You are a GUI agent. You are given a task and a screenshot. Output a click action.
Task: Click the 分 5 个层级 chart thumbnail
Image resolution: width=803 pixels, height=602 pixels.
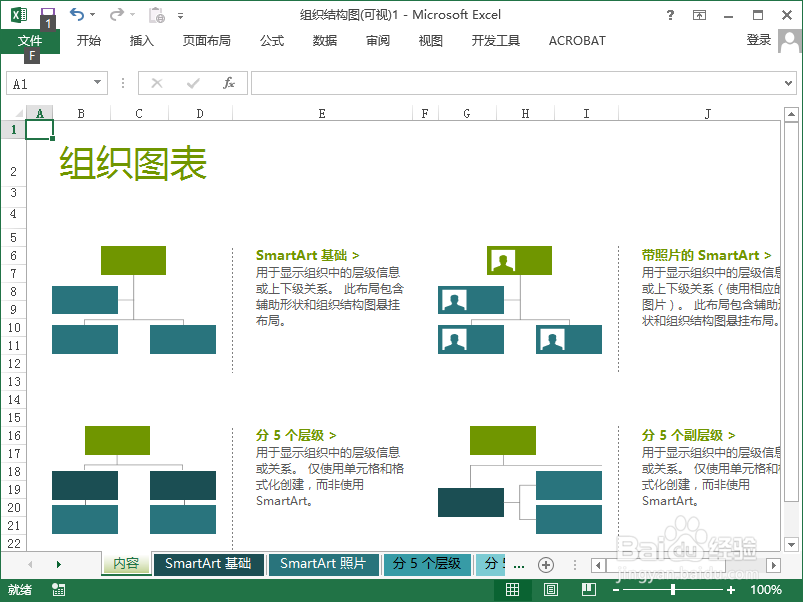tap(134, 480)
